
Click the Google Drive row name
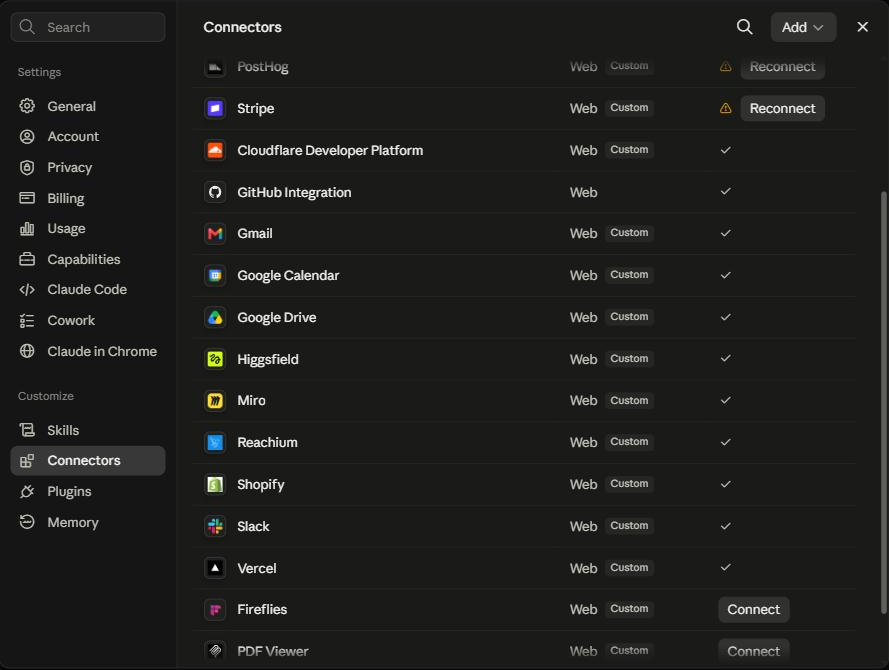pos(277,317)
